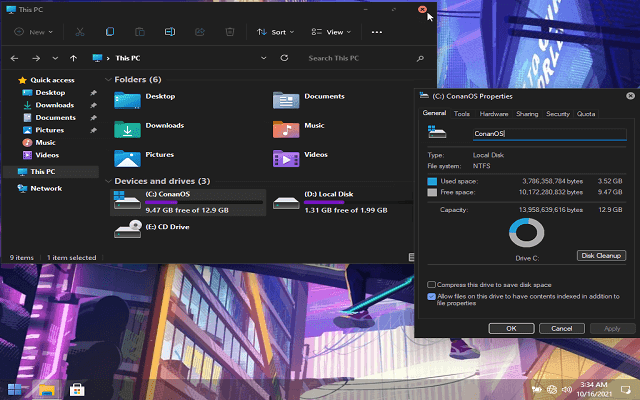The width and height of the screenshot is (640, 400).
Task: Close the ConanOS Properties dialog
Action: [630, 96]
